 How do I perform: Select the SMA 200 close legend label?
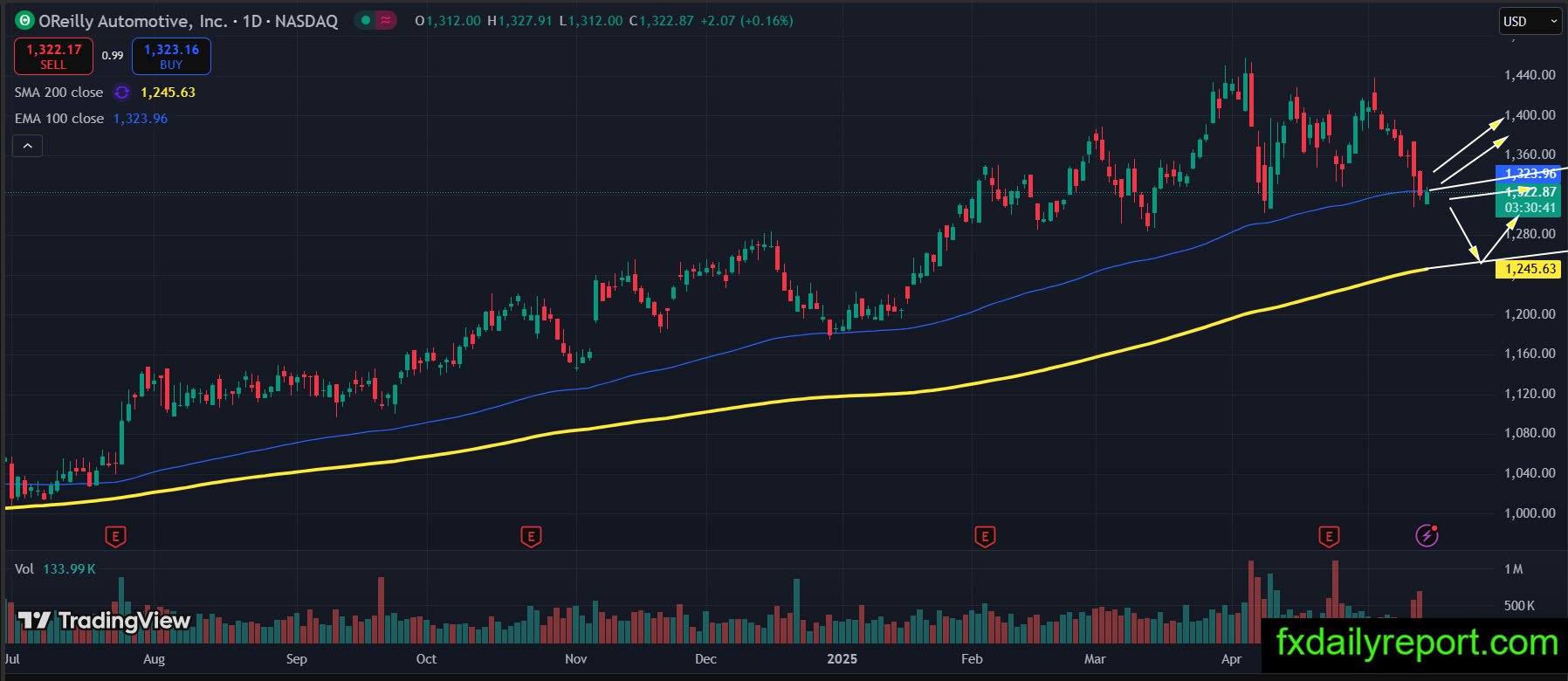[x=58, y=93]
